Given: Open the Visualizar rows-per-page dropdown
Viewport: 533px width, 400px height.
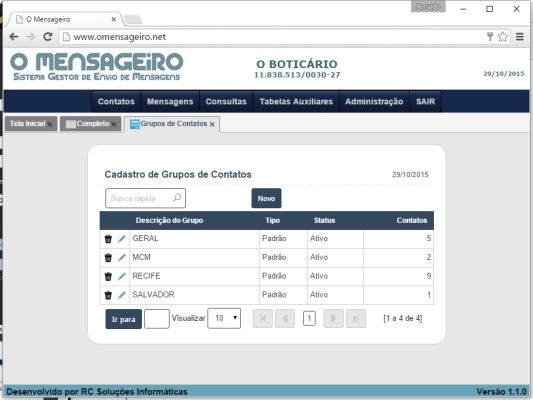Looking at the screenshot, I should (224, 318).
